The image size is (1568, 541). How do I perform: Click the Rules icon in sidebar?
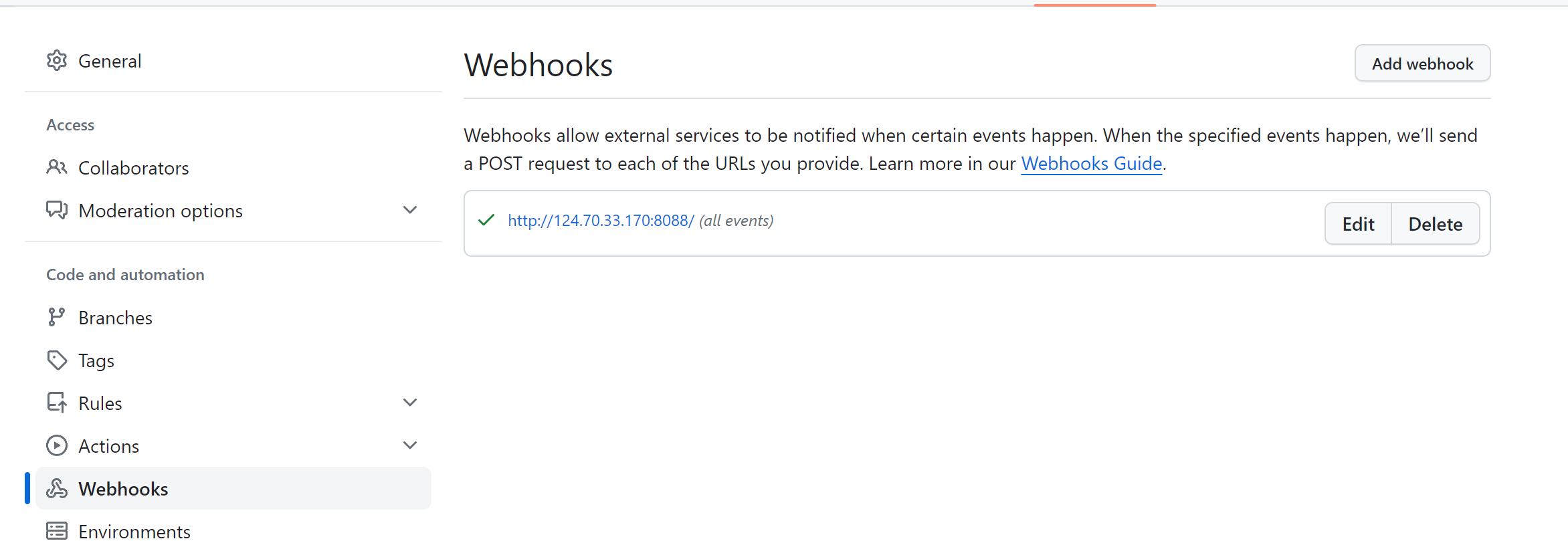coord(57,403)
